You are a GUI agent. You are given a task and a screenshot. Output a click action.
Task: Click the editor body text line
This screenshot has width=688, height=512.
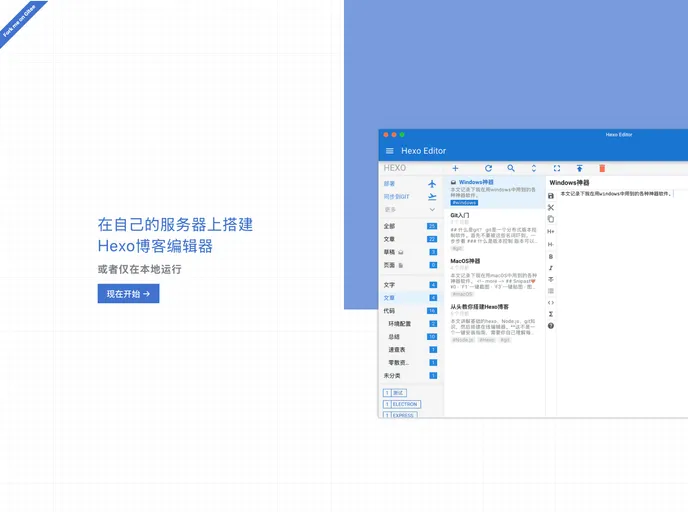point(616,193)
